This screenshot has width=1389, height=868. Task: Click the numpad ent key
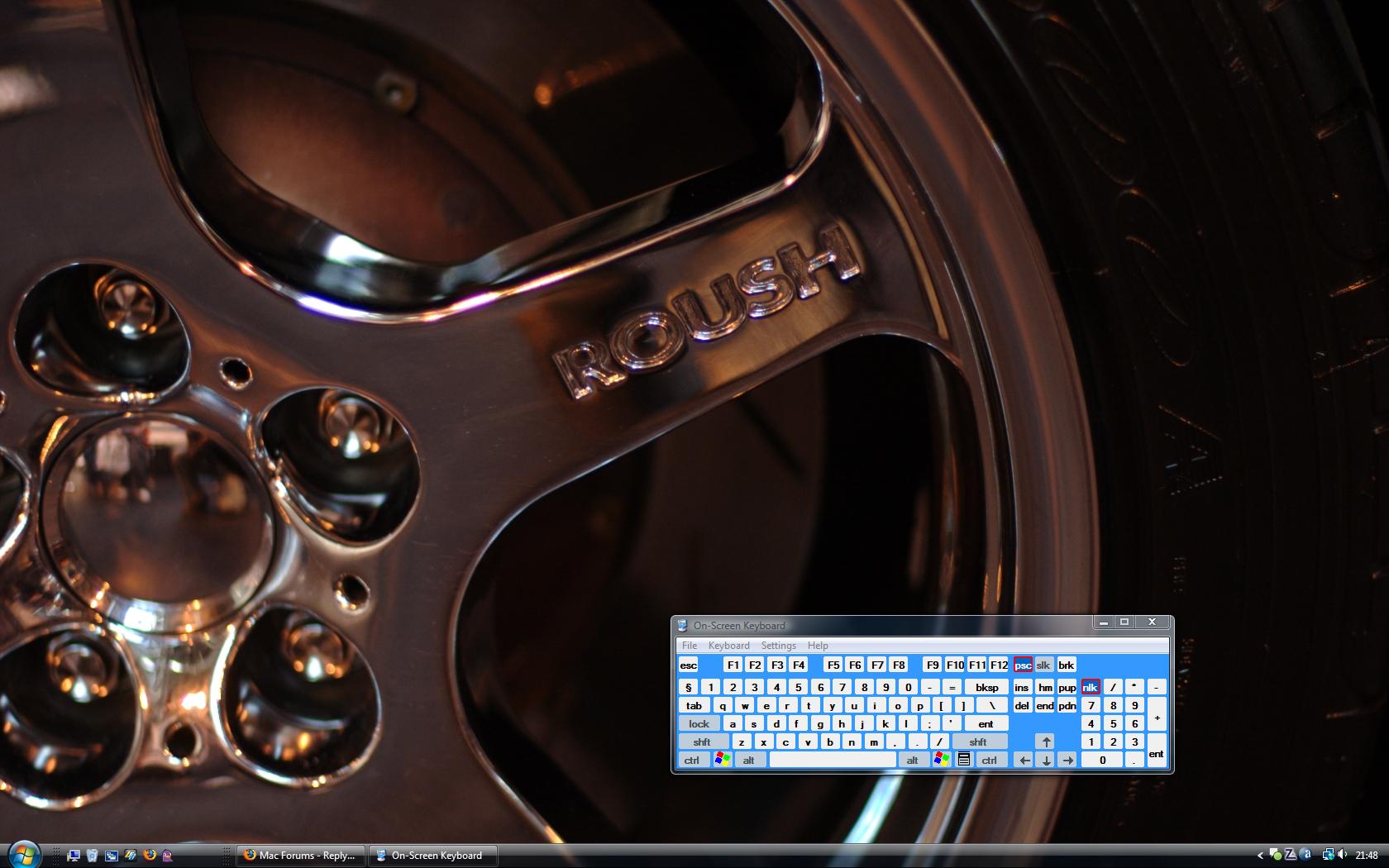1157,751
